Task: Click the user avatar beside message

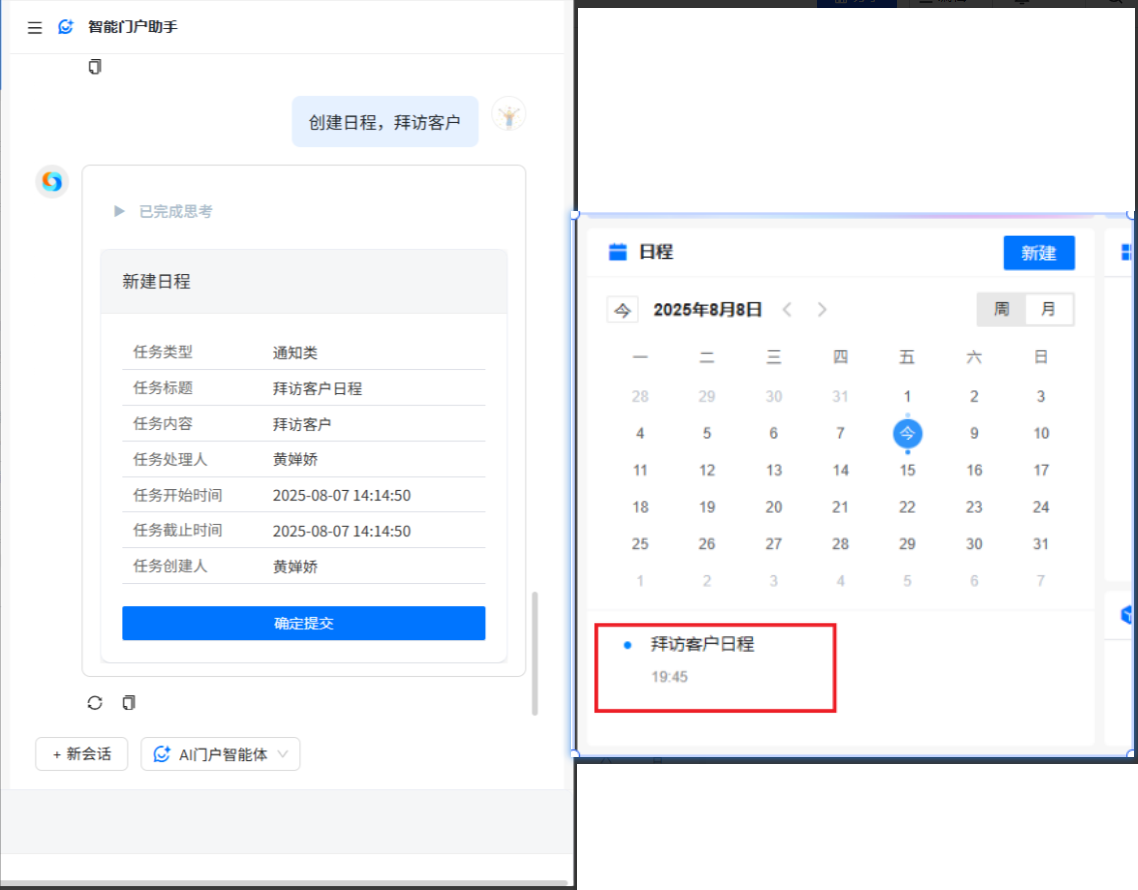Action: 509,115
